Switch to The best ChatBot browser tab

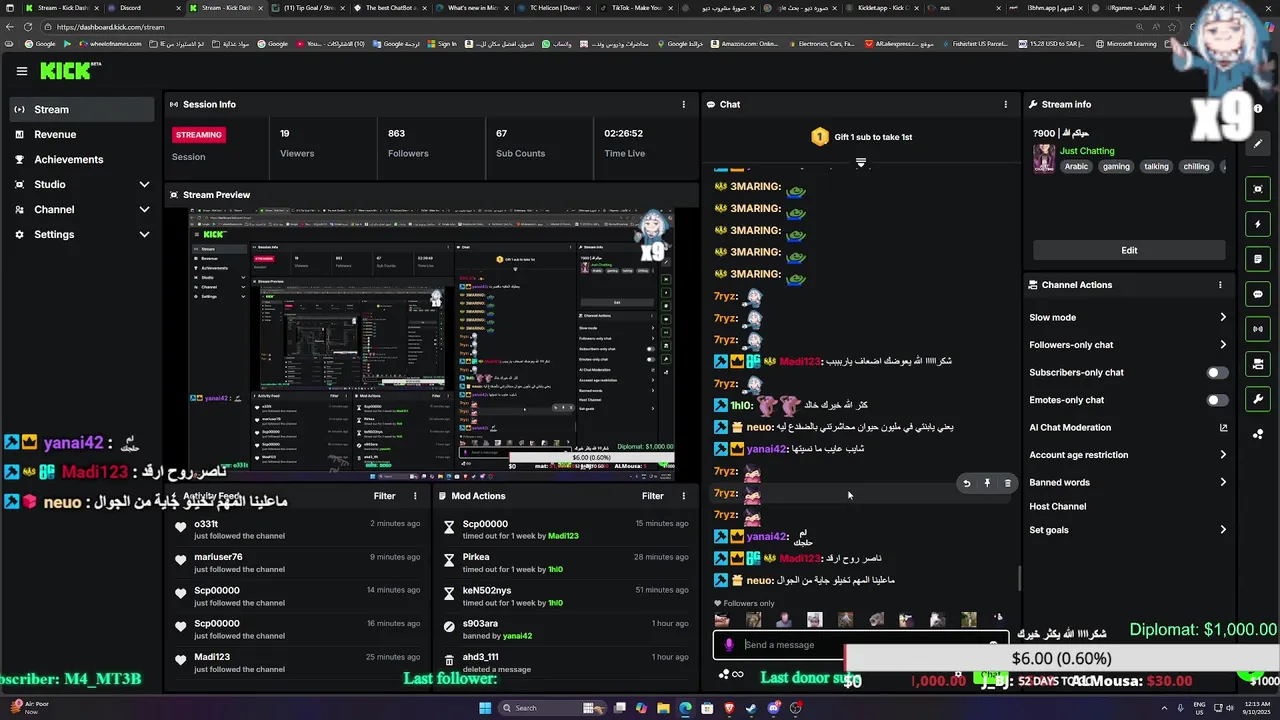(x=390, y=8)
